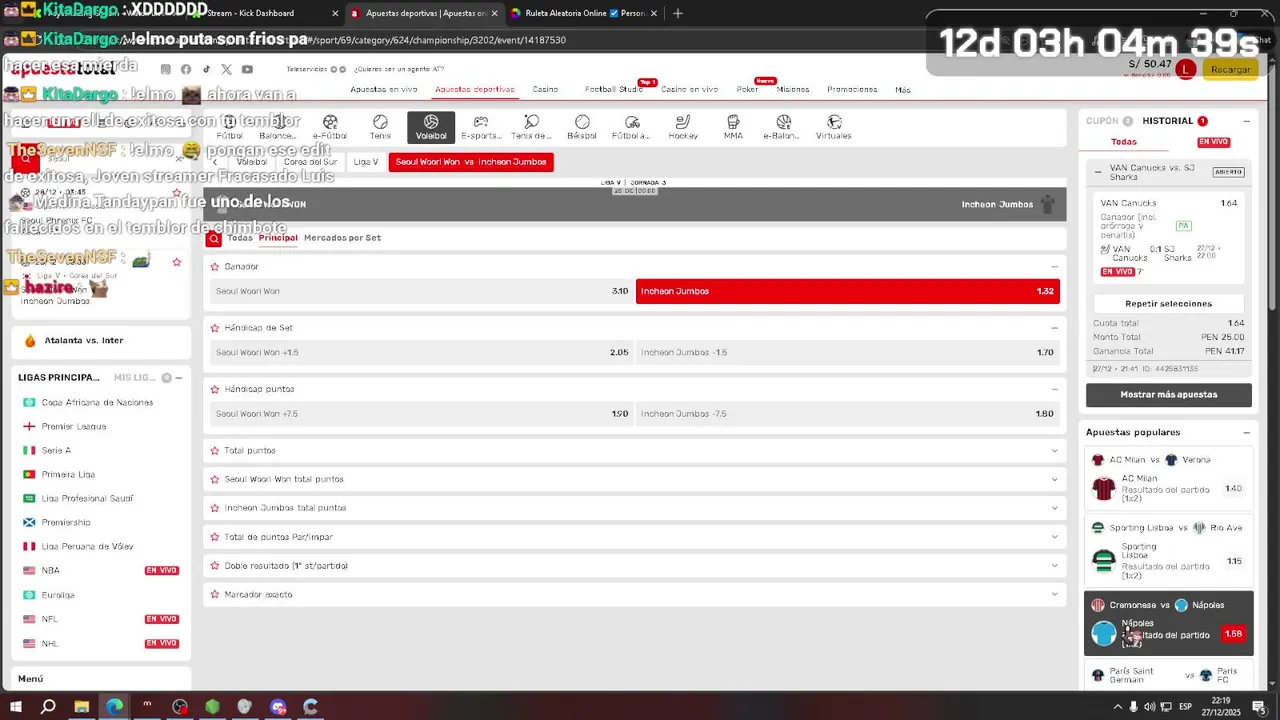Open the Instagram social icon

[166, 69]
